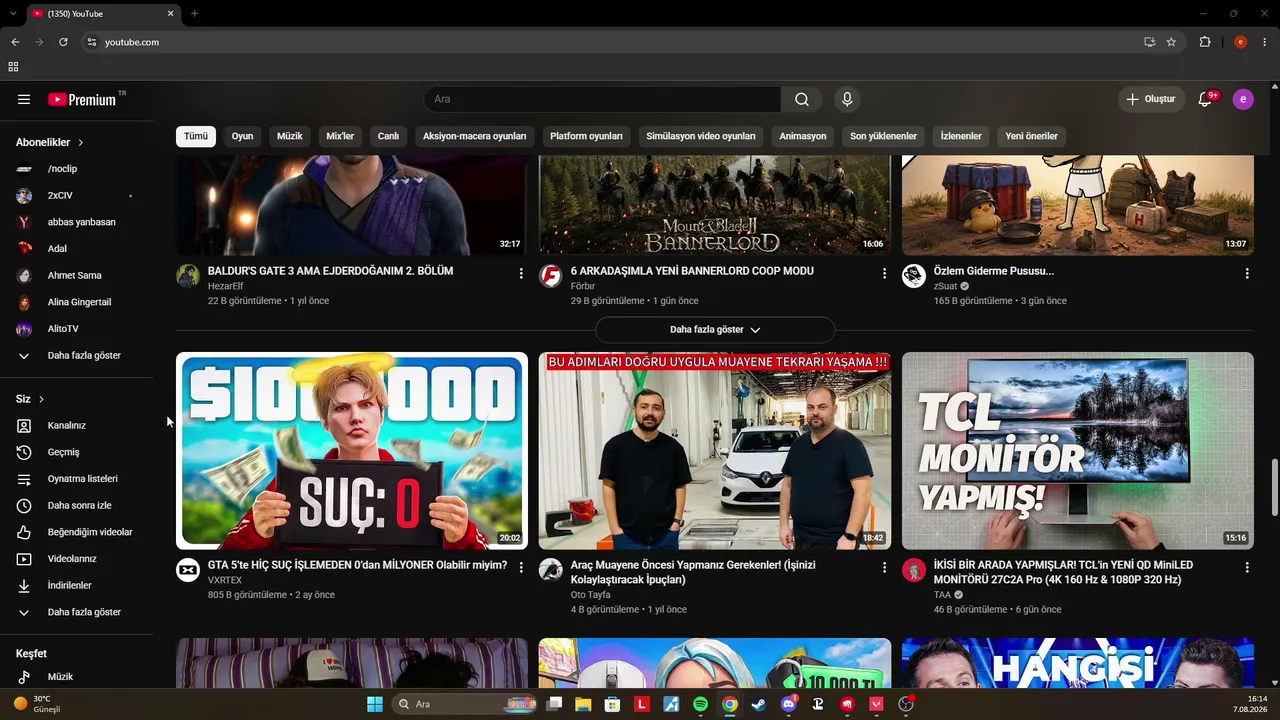Viewport: 1280px width, 720px height.
Task: Click the Oluştur create button
Action: pyautogui.click(x=1151, y=99)
